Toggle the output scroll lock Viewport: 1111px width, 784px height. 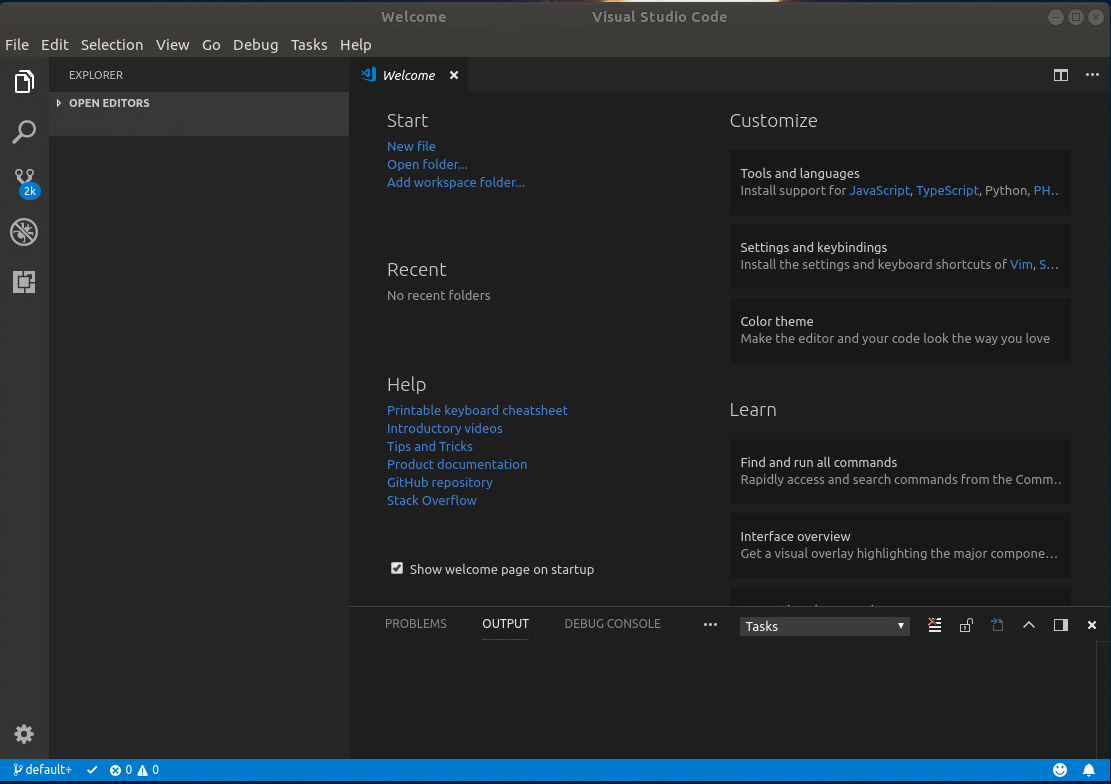[x=965, y=625]
